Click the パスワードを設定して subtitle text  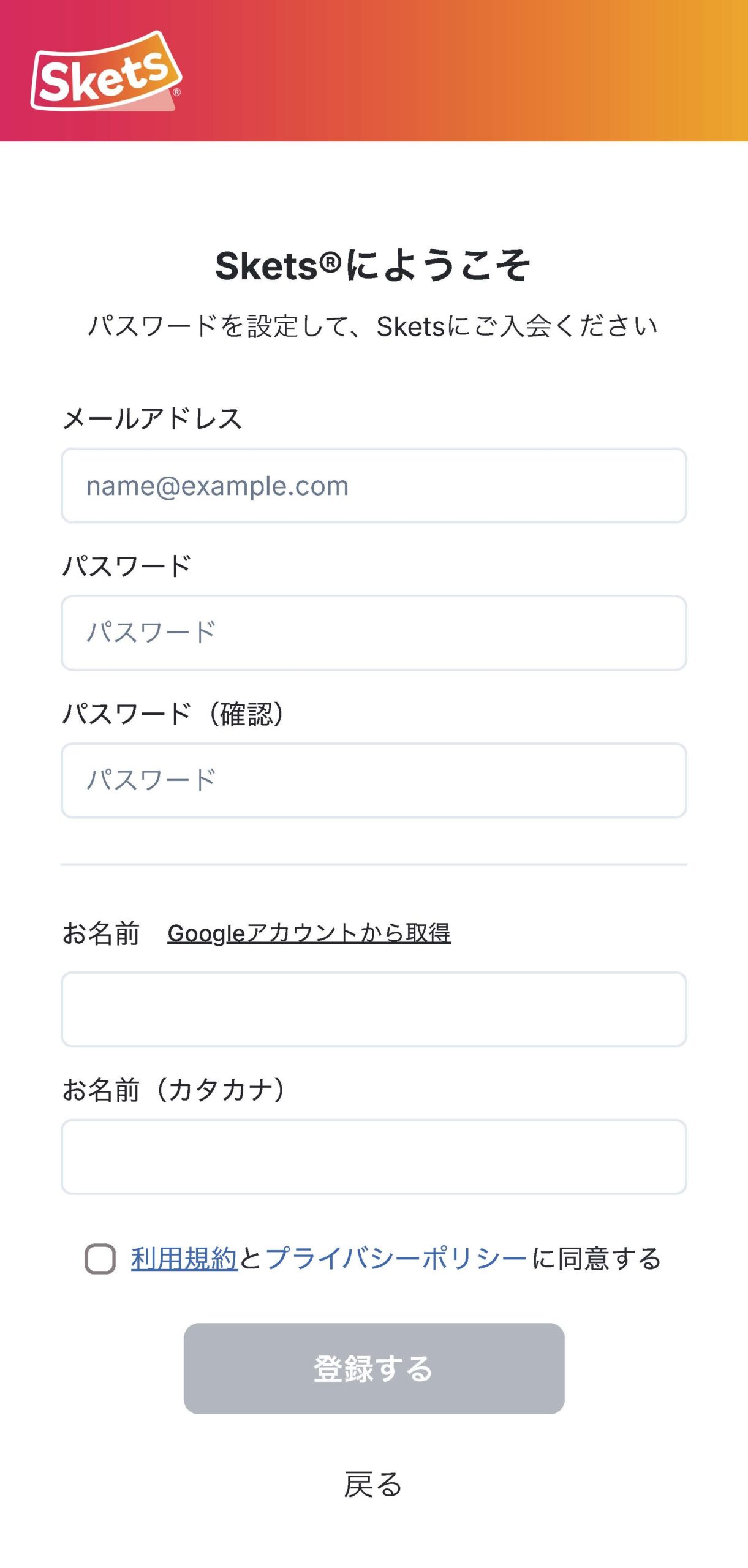[373, 326]
